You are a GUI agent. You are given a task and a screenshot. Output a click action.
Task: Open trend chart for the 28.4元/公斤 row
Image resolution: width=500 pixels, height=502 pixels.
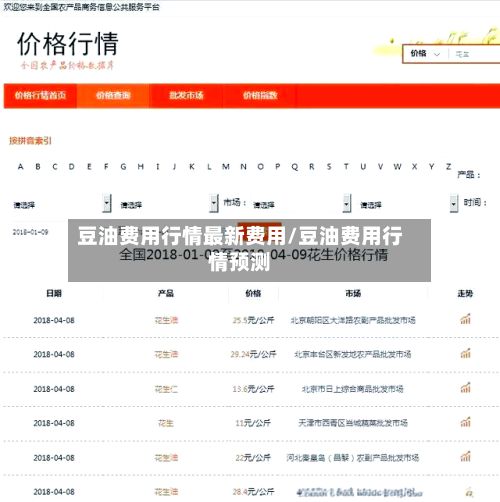pyautogui.click(x=469, y=491)
